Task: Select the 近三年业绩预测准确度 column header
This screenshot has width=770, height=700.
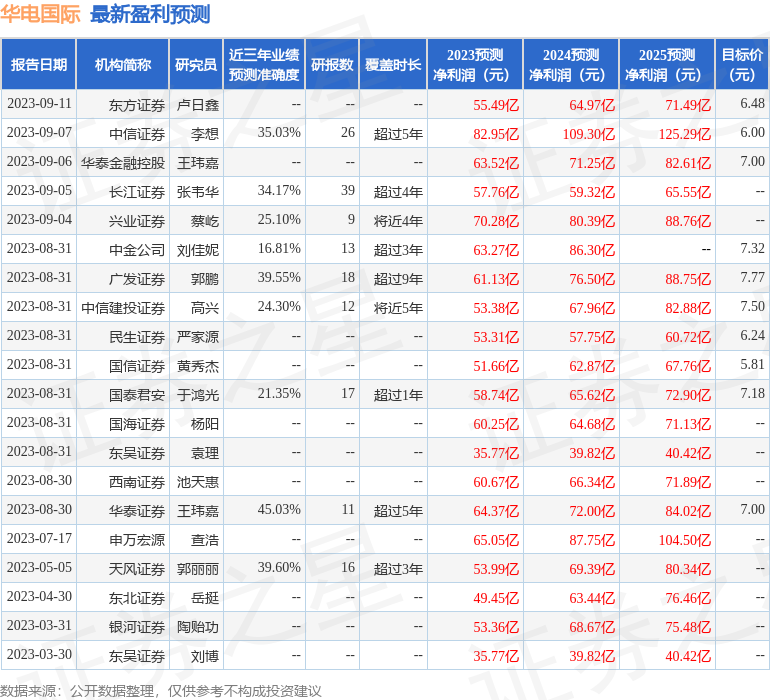Action: point(264,64)
